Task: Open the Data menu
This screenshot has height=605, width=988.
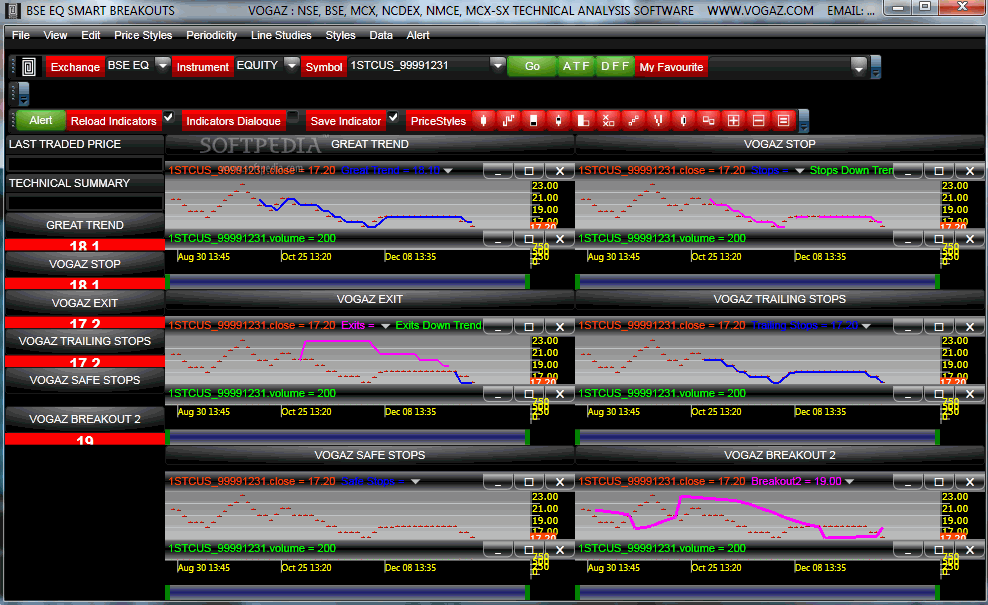Action: 381,35
